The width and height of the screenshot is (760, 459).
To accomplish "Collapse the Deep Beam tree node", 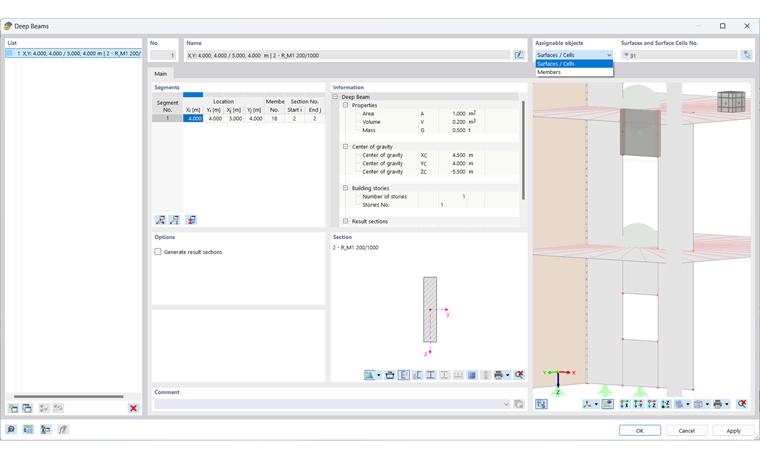I will [x=335, y=97].
